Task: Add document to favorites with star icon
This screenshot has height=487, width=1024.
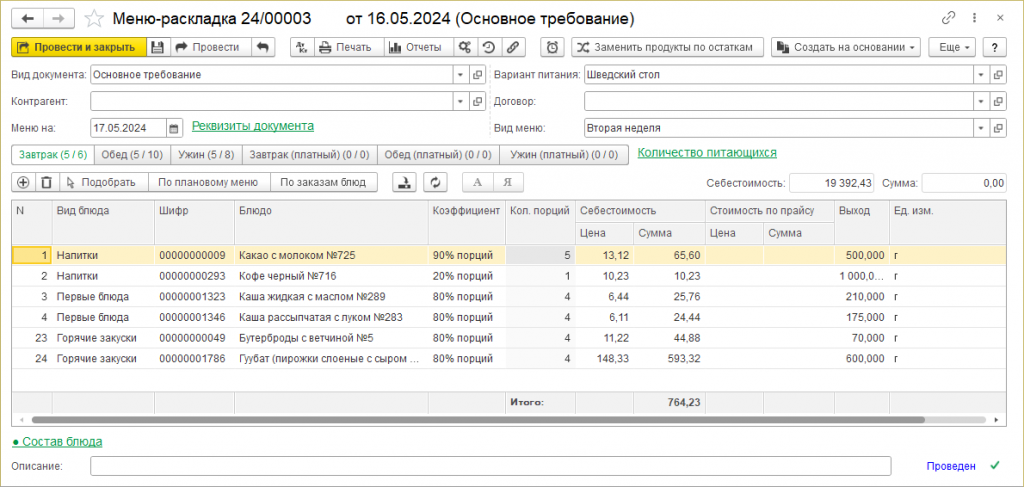Action: [x=93, y=18]
